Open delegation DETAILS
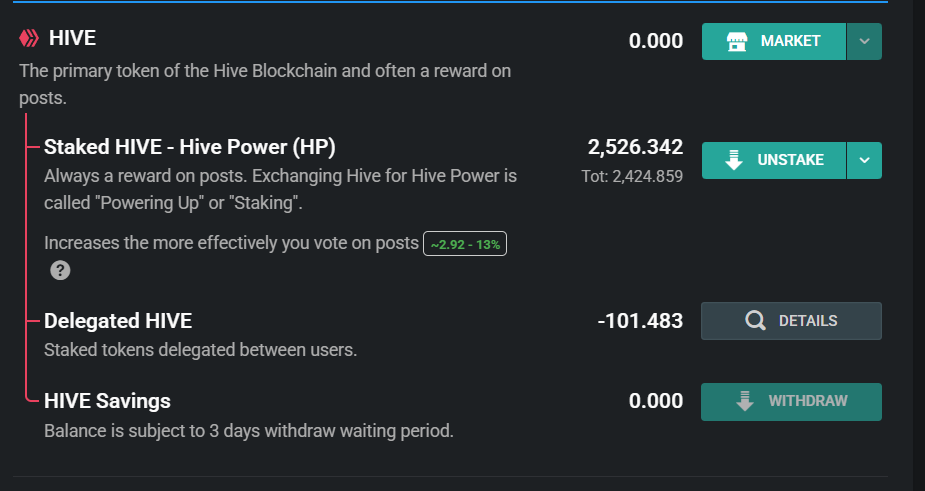This screenshot has width=925, height=491. (791, 321)
